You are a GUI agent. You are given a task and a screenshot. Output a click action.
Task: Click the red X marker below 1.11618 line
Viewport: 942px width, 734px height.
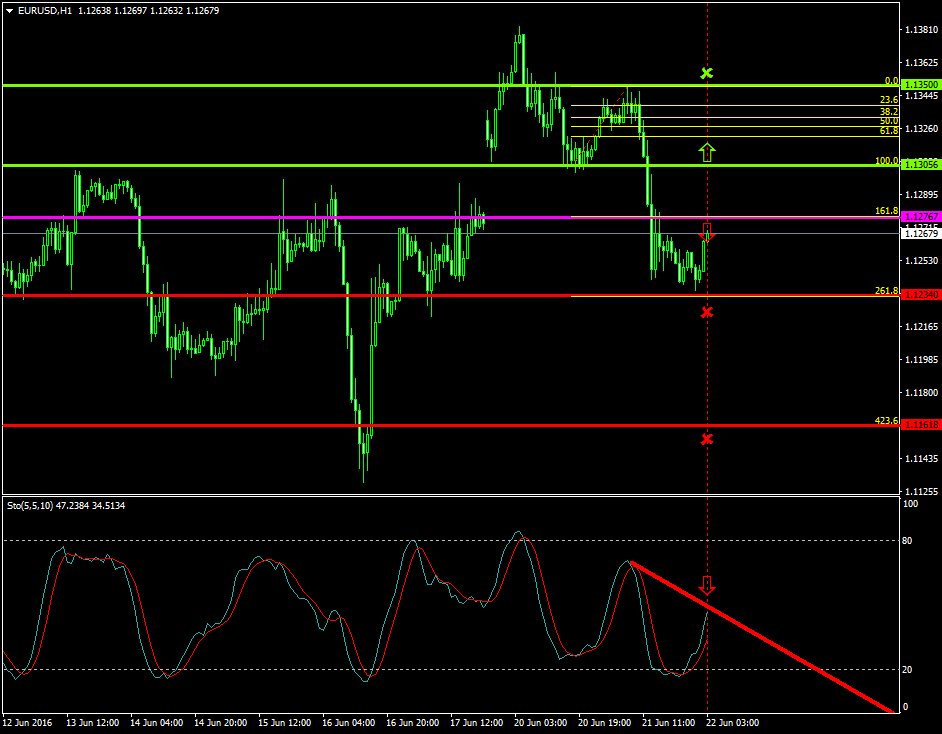tap(707, 439)
